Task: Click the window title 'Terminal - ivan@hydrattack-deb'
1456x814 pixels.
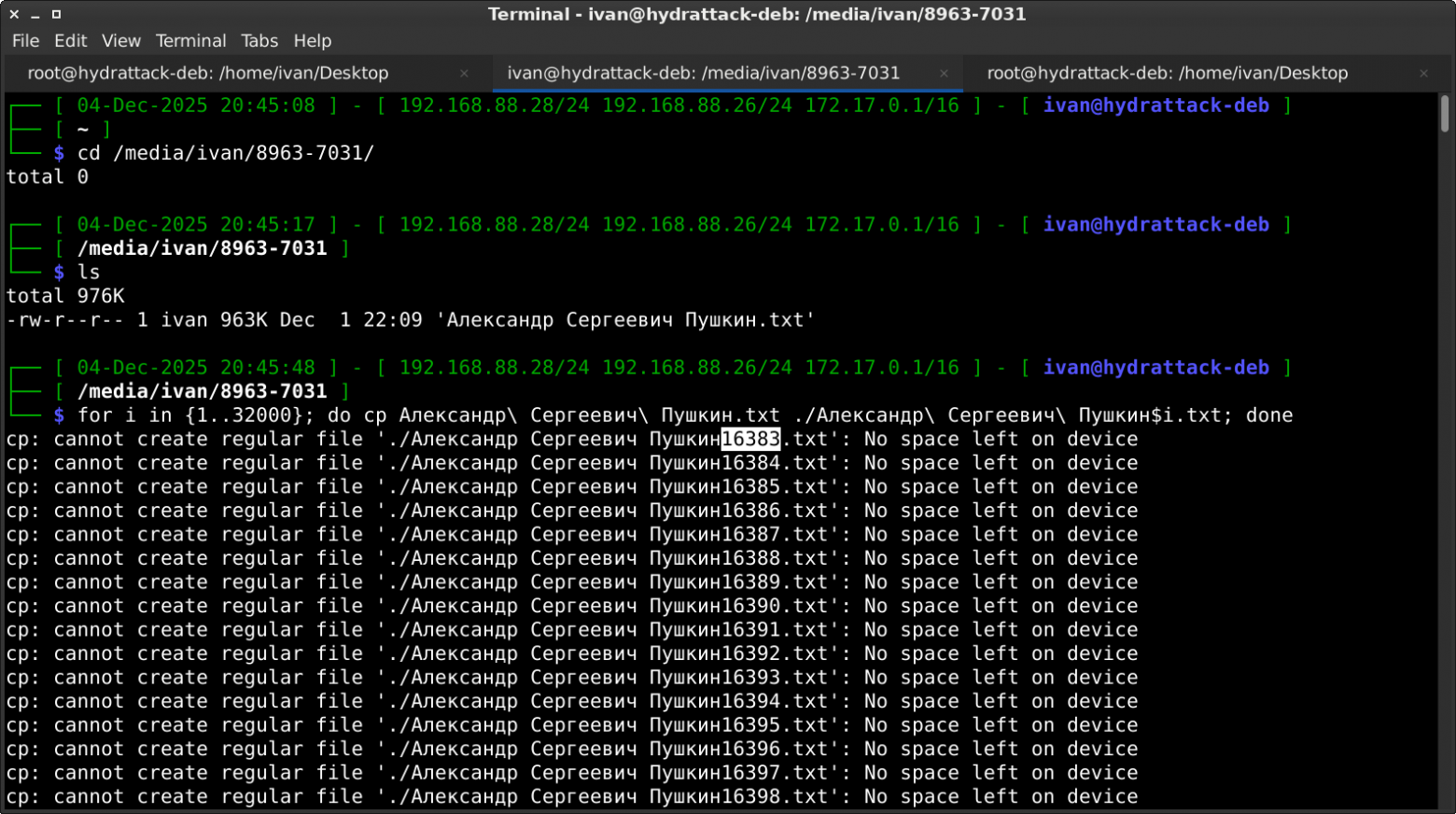Action: pyautogui.click(x=757, y=14)
